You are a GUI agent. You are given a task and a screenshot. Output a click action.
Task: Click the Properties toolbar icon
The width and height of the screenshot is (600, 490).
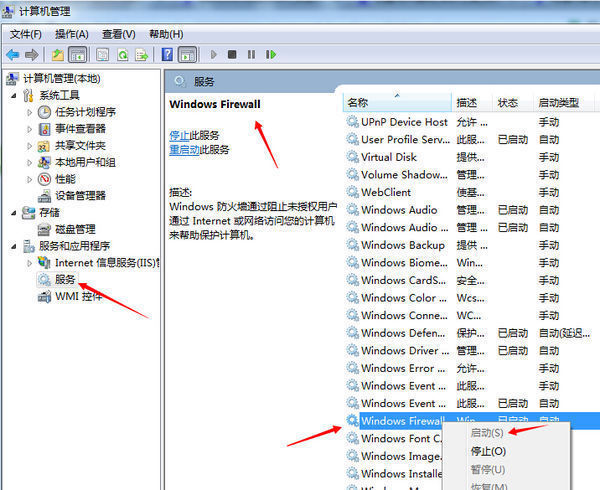coord(103,55)
